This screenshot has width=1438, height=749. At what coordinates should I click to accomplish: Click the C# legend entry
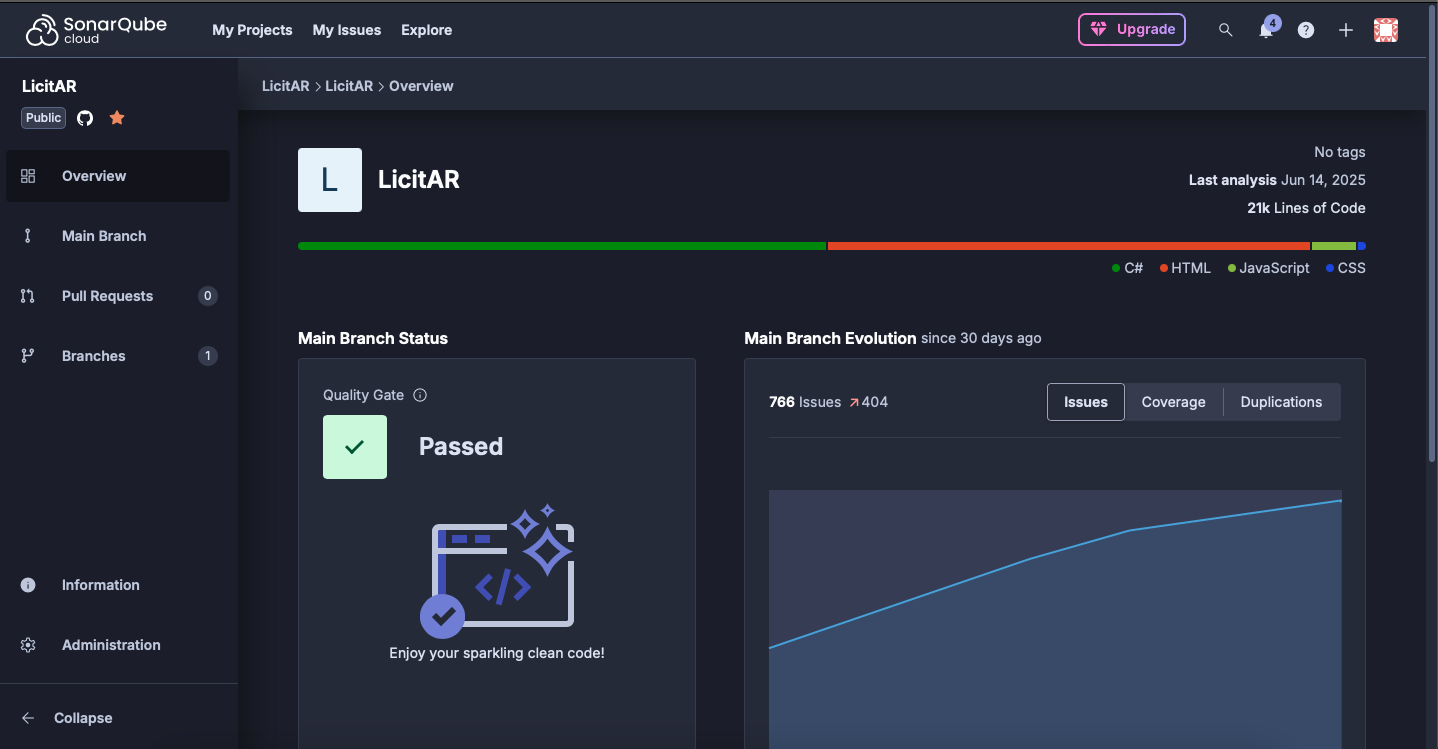[1127, 268]
